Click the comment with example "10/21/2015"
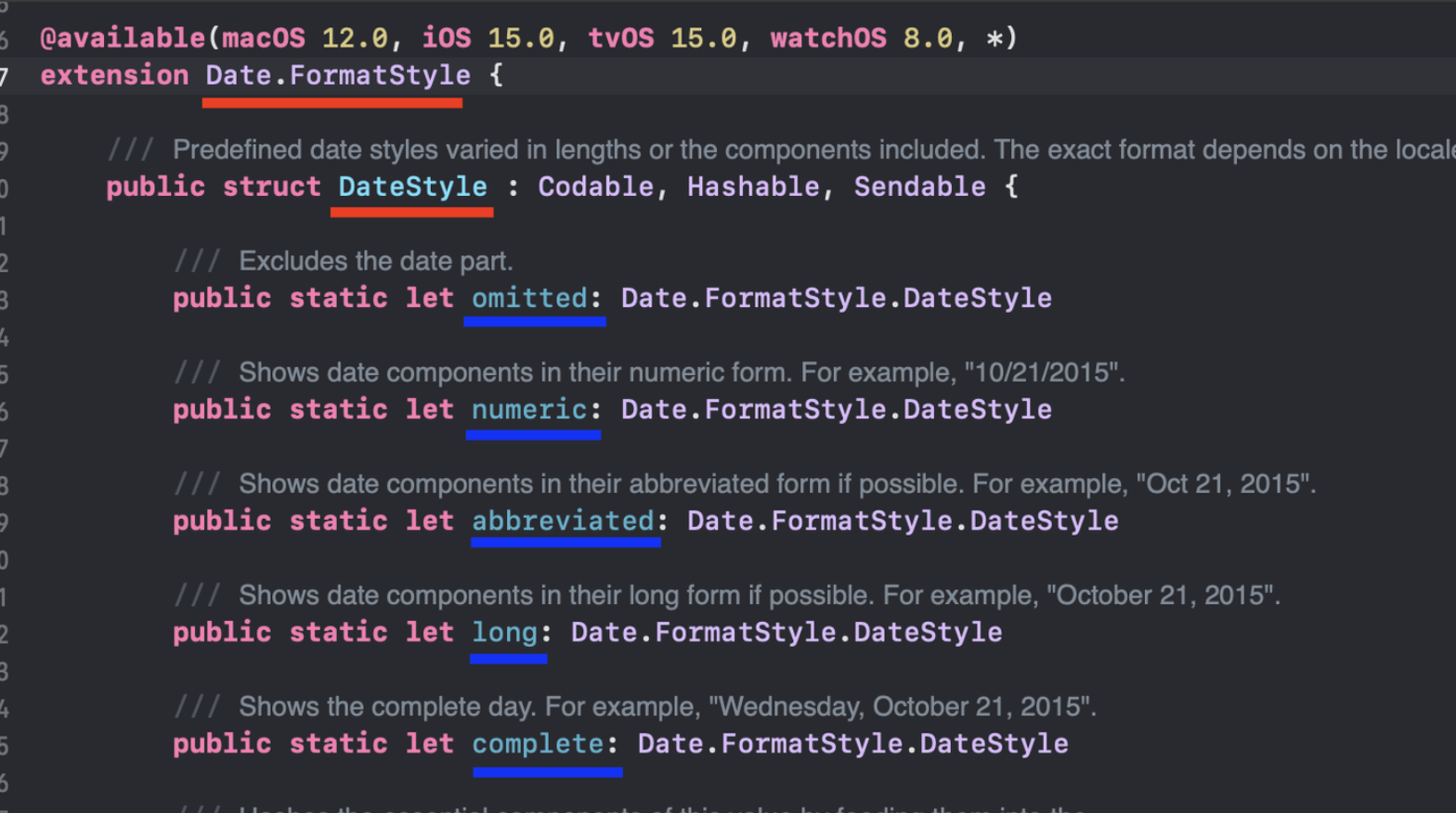 [x=649, y=372]
